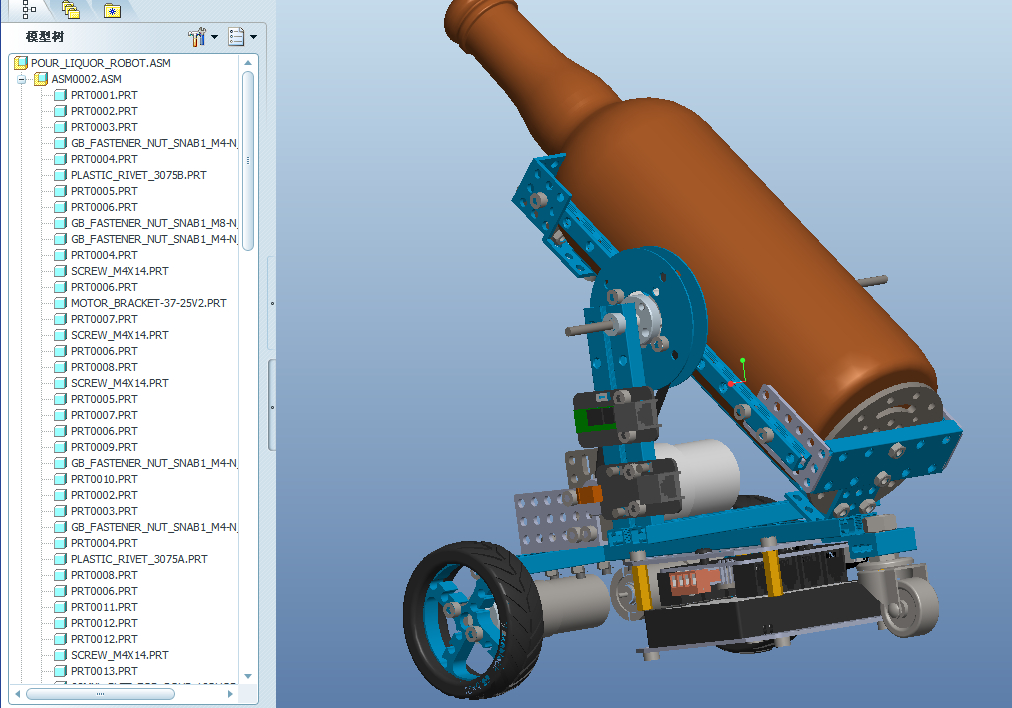Click the vertical scrollbar thumb of model tree
Image resolution: width=1012 pixels, height=708 pixels.
click(x=248, y=160)
